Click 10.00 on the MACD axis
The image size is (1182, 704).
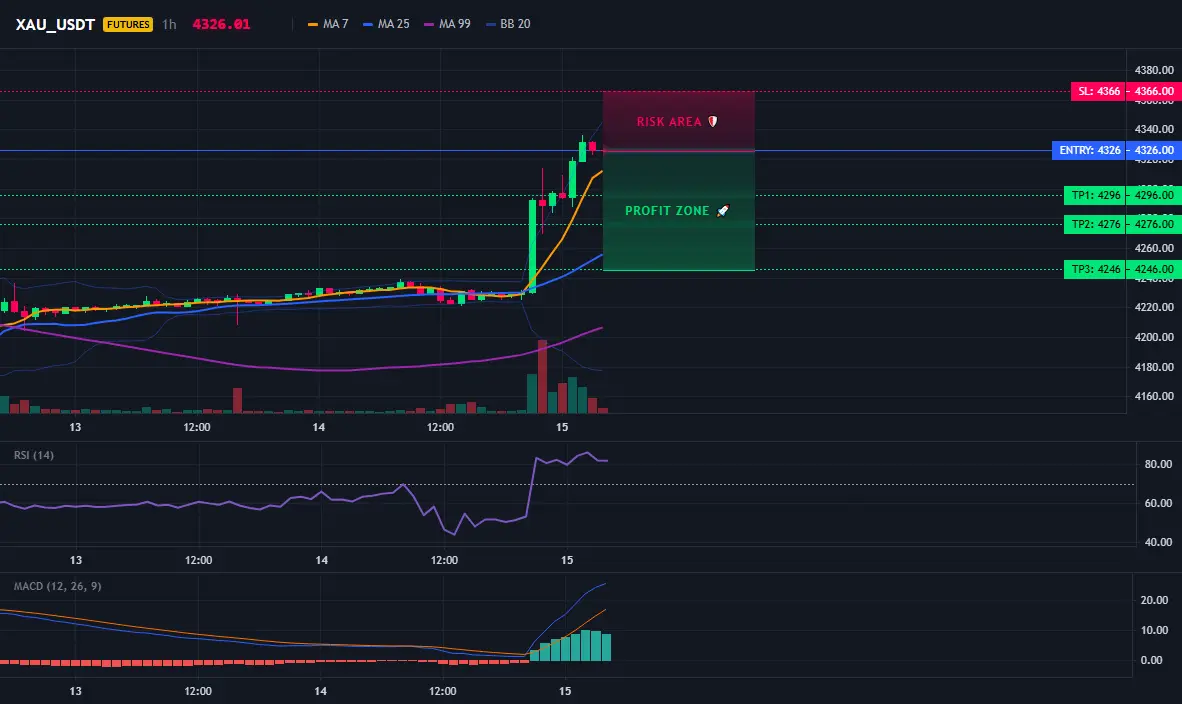coord(1154,630)
